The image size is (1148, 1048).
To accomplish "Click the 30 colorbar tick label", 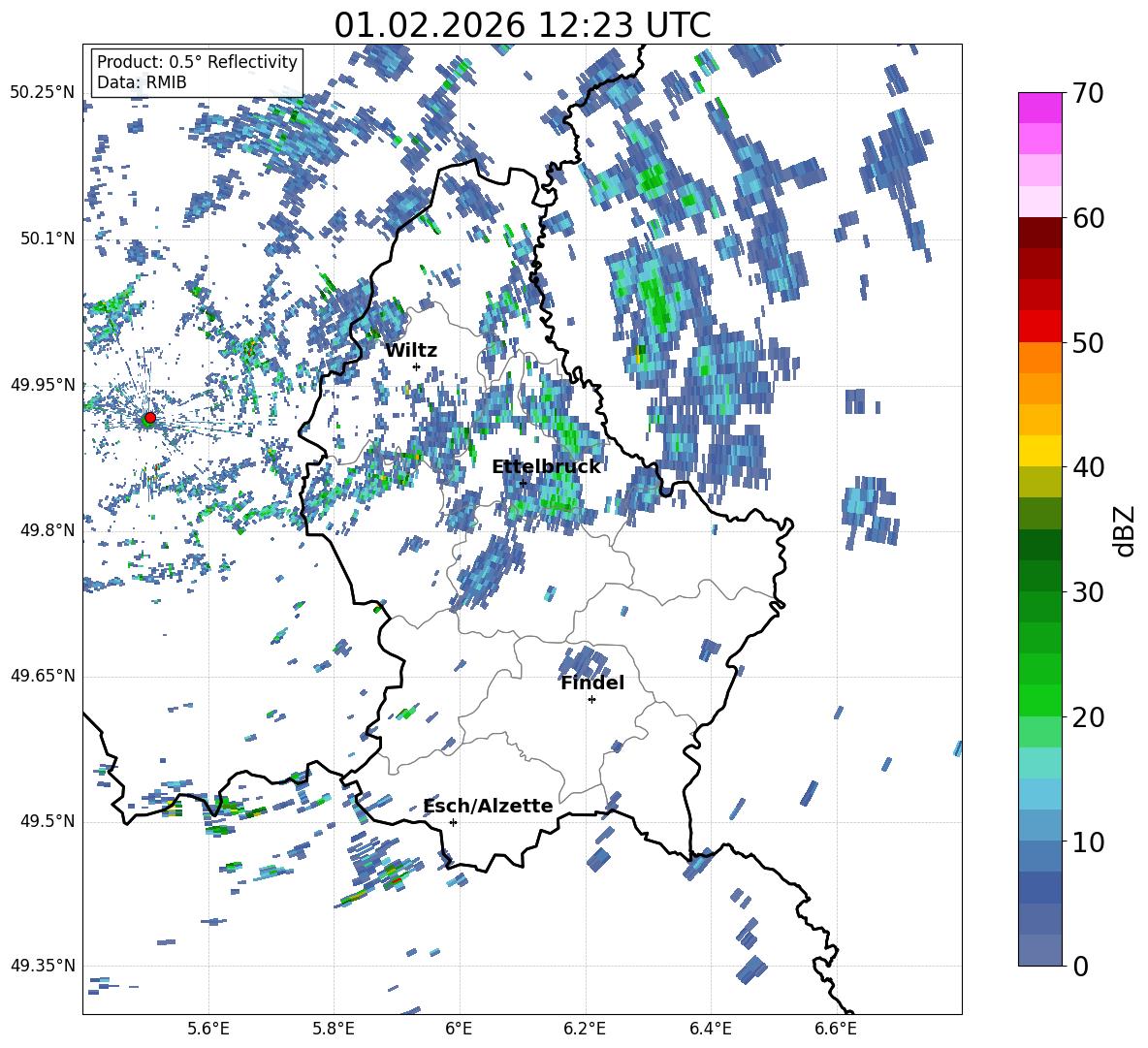I will pyautogui.click(x=1088, y=592).
